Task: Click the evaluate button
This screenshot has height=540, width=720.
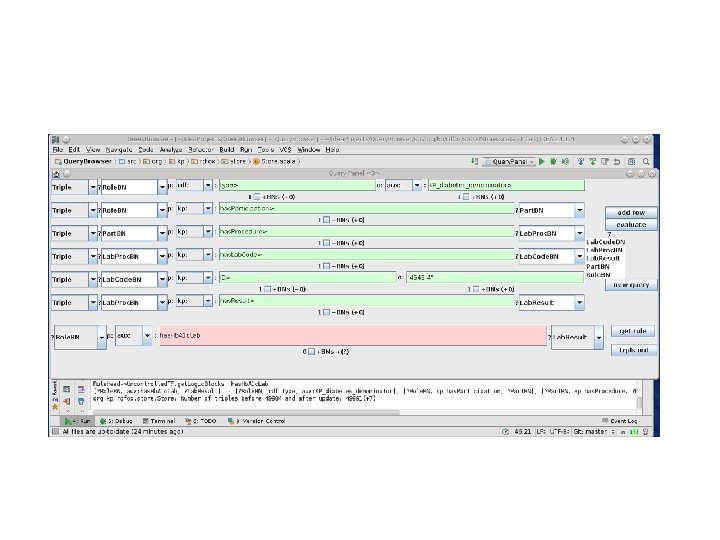Action: [631, 225]
